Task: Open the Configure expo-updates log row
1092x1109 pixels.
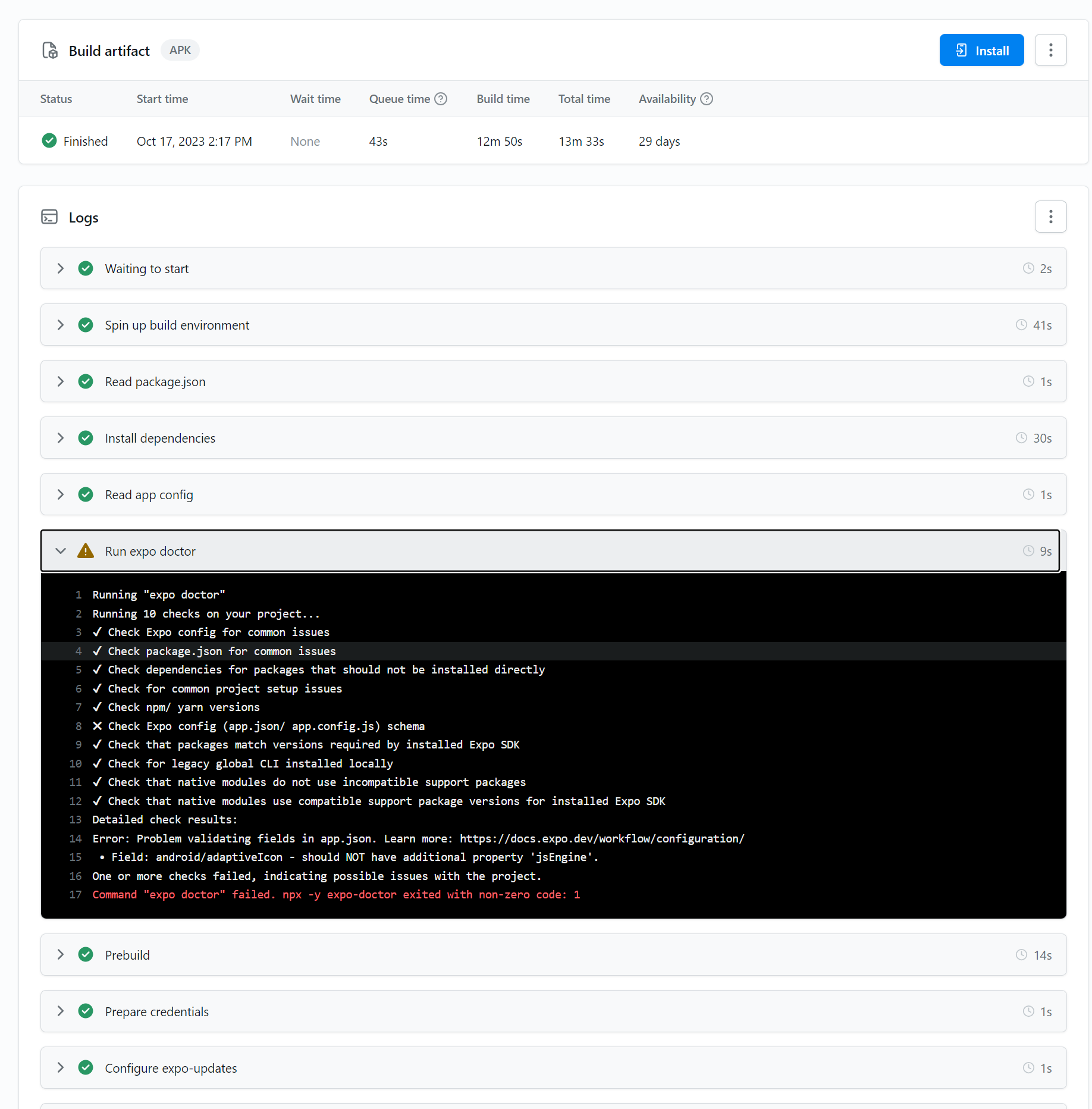Action: [553, 1068]
